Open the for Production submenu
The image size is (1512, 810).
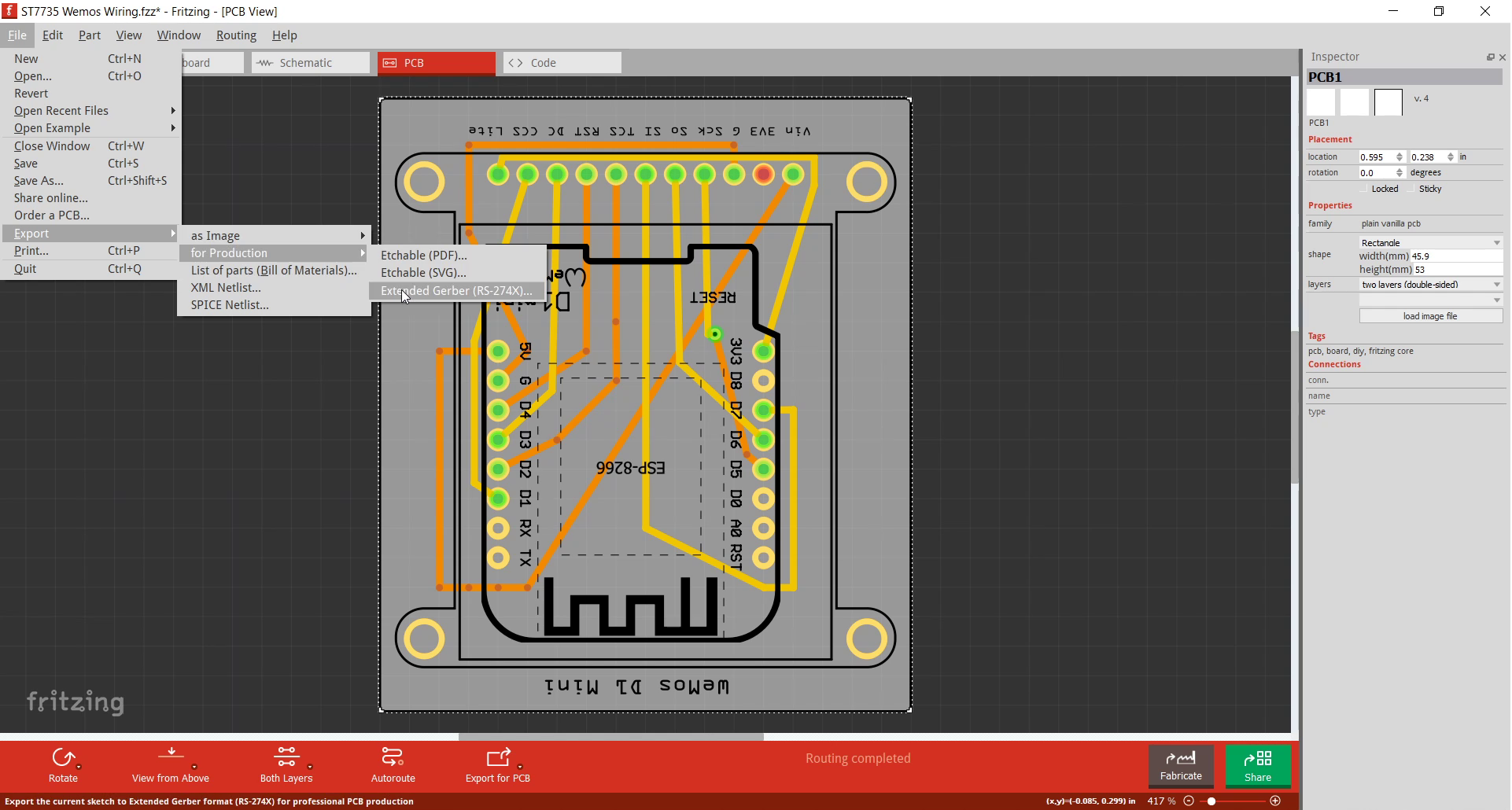(x=274, y=253)
